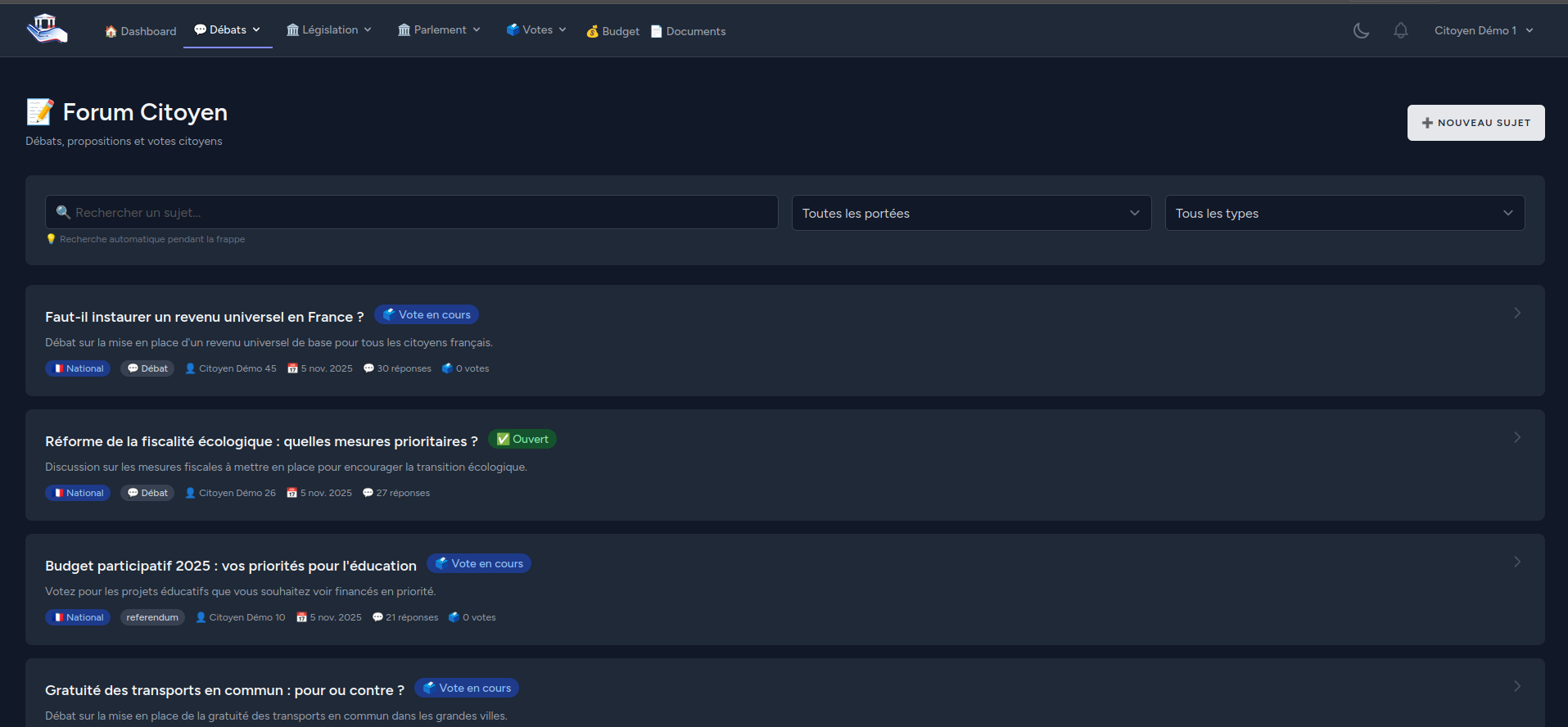1568x727 pixels.
Task: Open the notifications bell
Action: point(1401,30)
